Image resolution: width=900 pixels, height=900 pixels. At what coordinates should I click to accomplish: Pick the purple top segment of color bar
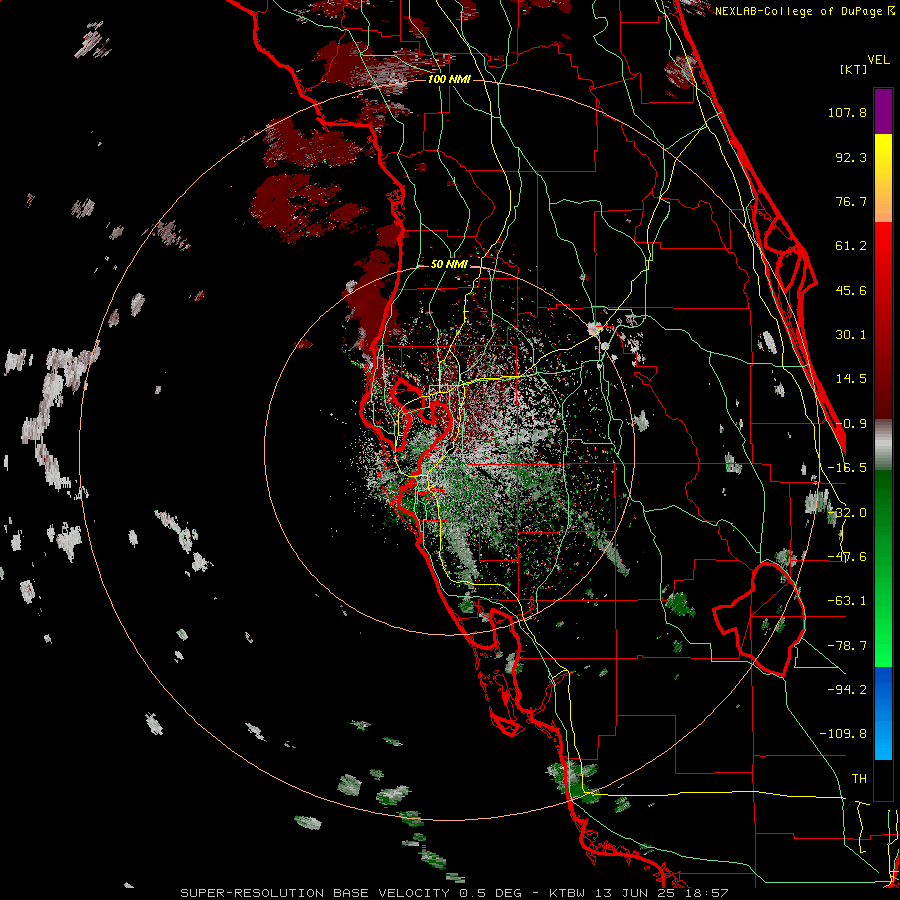click(883, 111)
